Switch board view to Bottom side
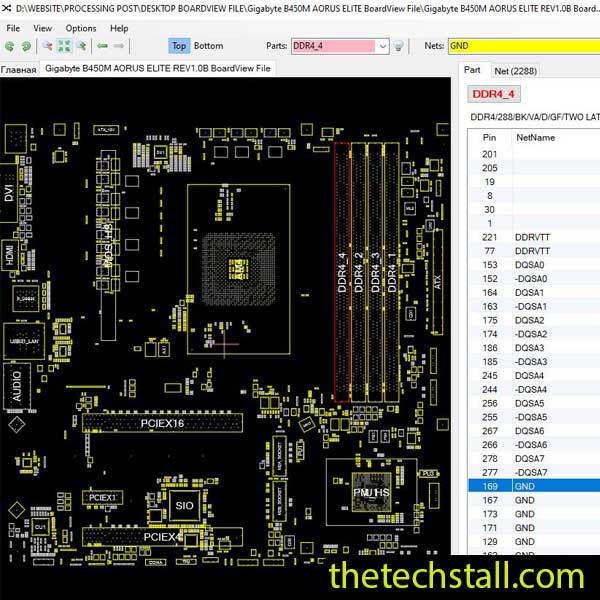The height and width of the screenshot is (600, 600). [208, 46]
